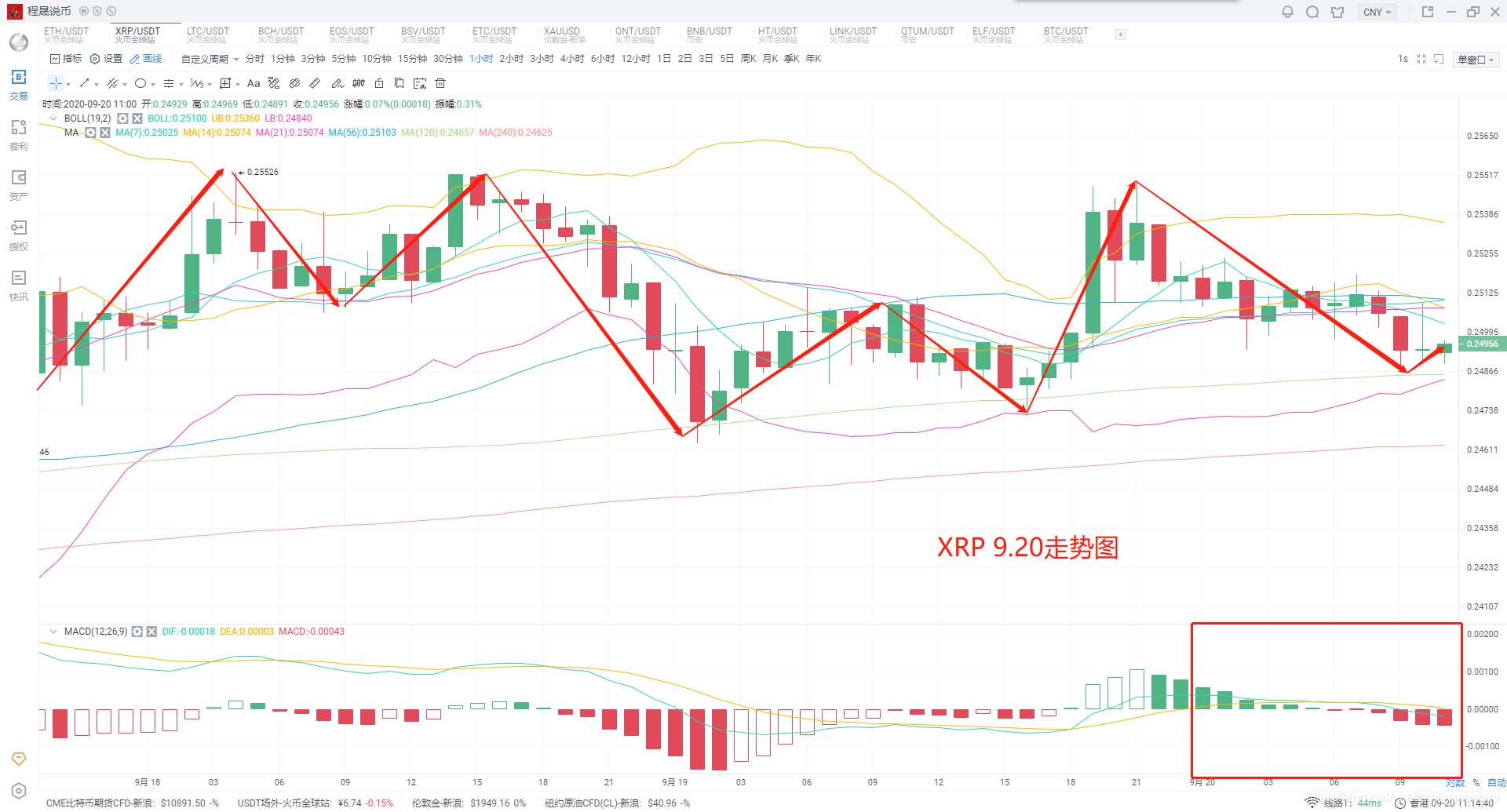Click the shrink chart icon beside 1s
The height and width of the screenshot is (812, 1507).
(x=1421, y=59)
